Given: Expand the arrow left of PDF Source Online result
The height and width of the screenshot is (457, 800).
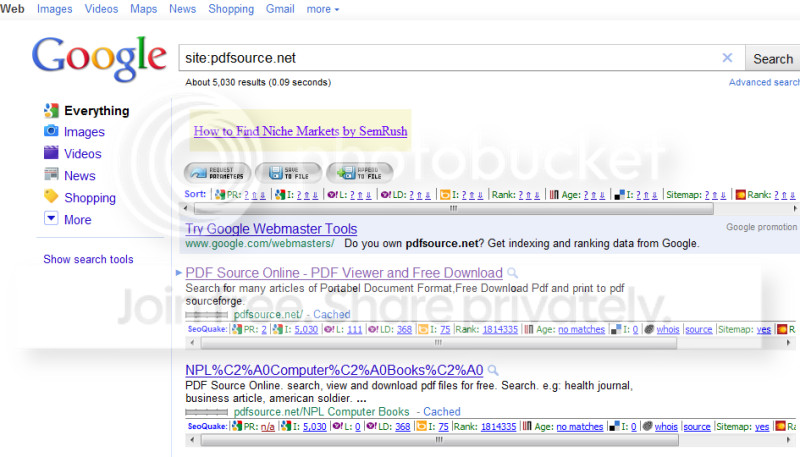Looking at the screenshot, I should (179, 273).
